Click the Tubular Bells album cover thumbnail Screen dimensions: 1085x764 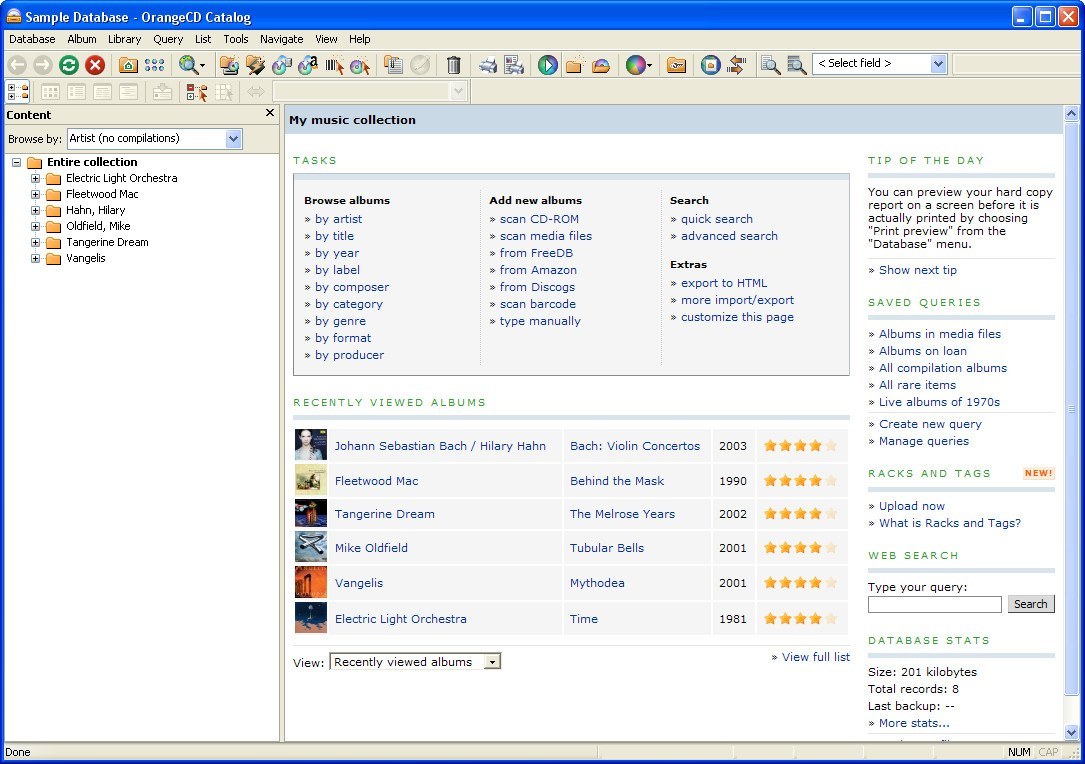(x=311, y=547)
